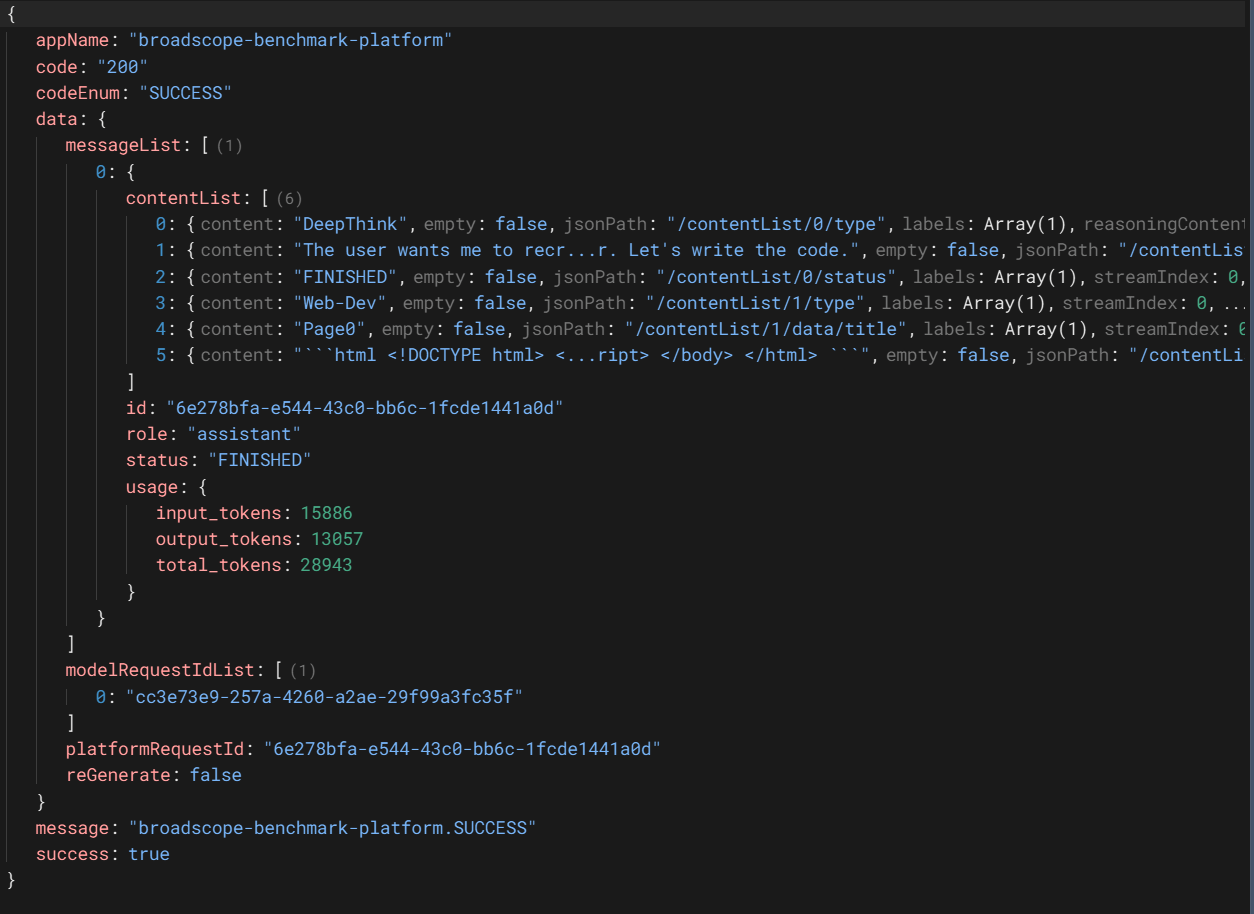Click the input_tokens number 15886
Viewport: 1254px width, 914px height.
326,513
